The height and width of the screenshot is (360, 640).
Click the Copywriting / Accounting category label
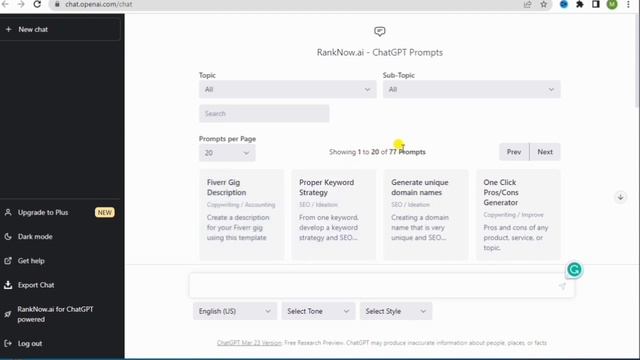[241, 205]
